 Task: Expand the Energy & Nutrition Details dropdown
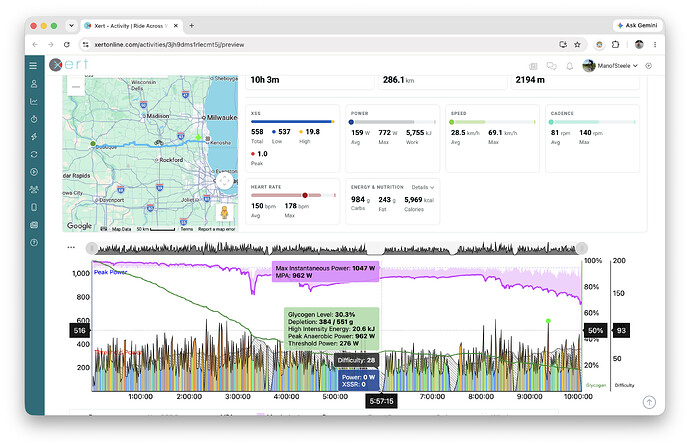pyautogui.click(x=423, y=187)
